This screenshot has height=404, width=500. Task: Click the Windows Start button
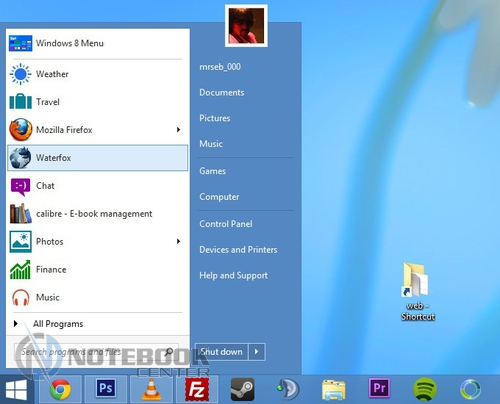16,389
